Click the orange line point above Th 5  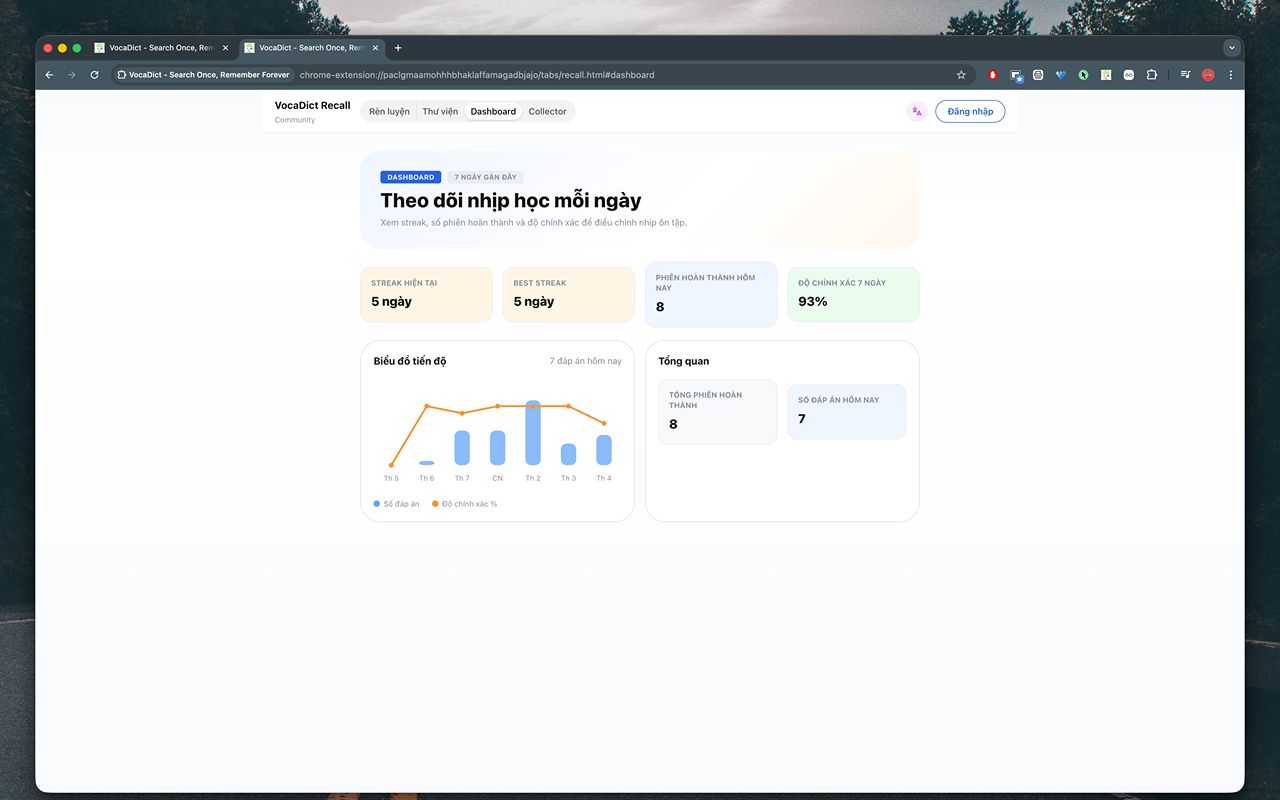pos(391,465)
